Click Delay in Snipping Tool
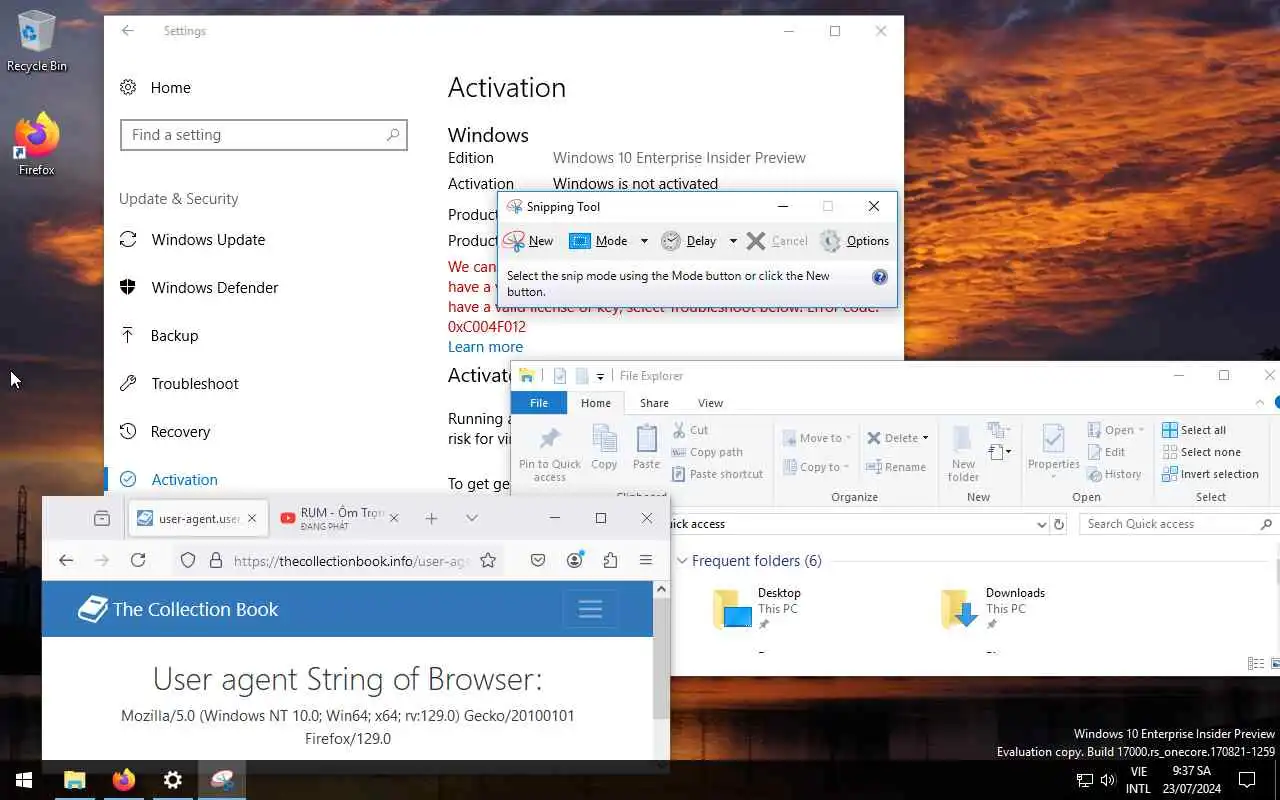The image size is (1280, 800). [x=688, y=241]
